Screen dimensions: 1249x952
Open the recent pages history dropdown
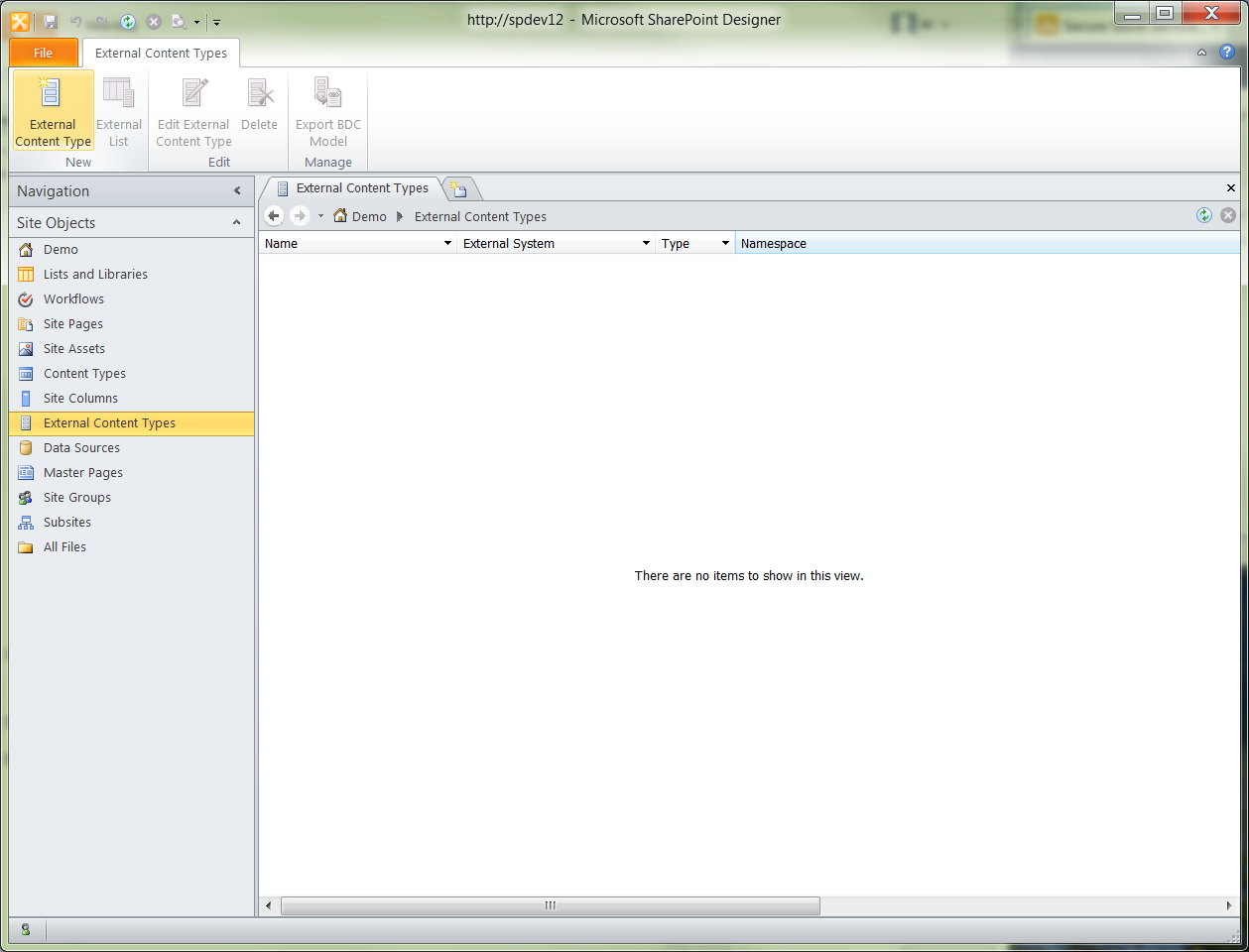(320, 216)
